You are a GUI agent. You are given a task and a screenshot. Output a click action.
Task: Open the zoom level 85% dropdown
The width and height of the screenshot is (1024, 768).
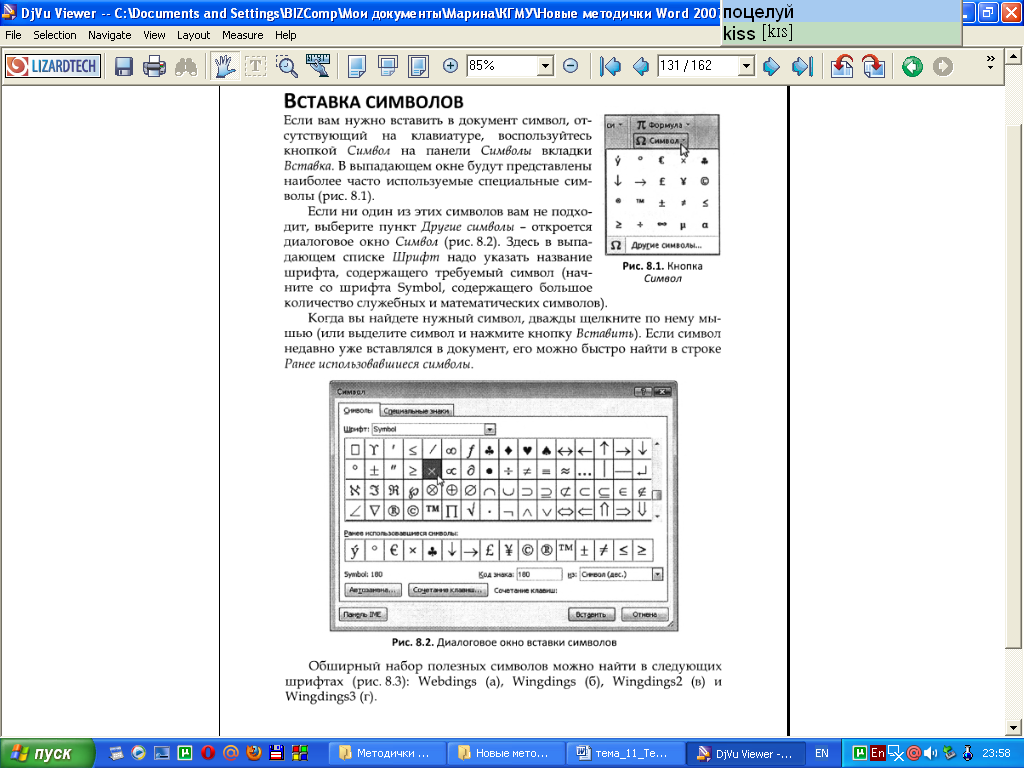coord(545,65)
